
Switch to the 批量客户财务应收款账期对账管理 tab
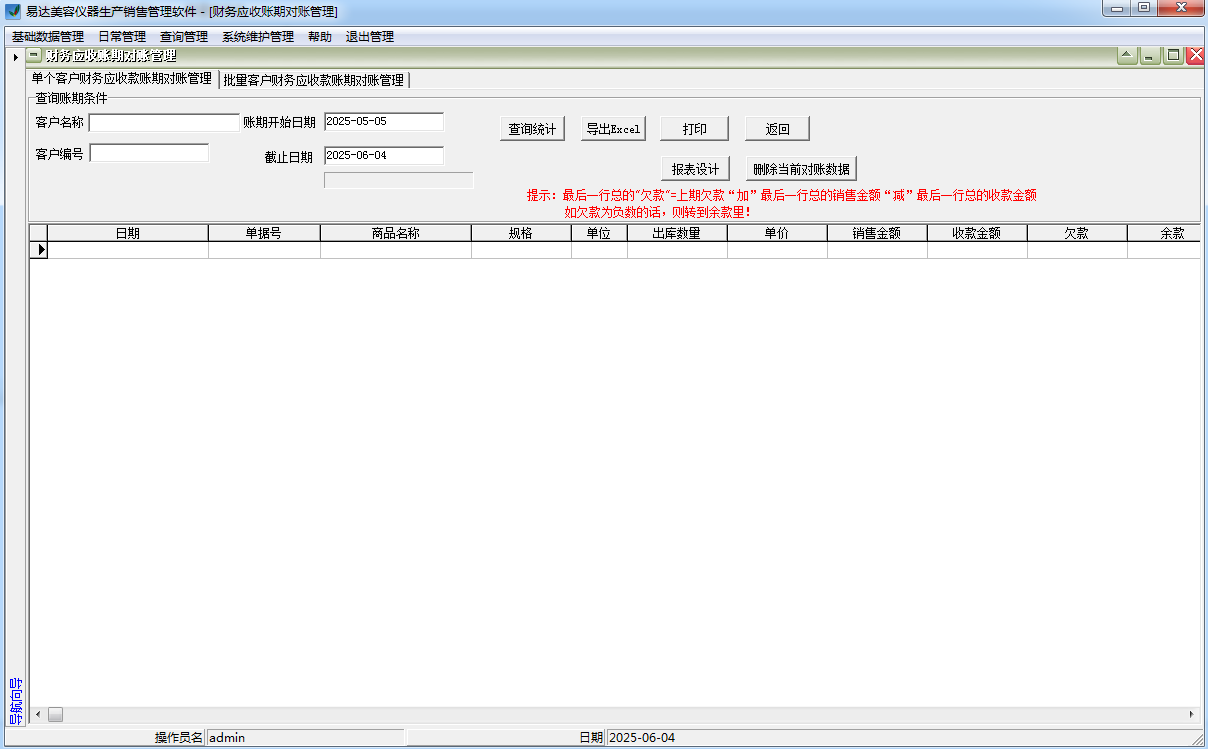click(x=316, y=79)
